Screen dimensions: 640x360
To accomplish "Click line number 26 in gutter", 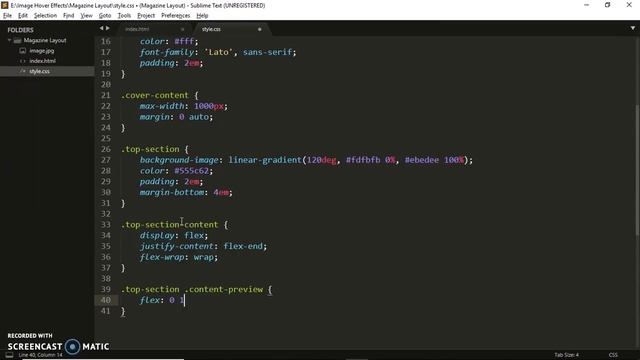I will coord(106,149).
